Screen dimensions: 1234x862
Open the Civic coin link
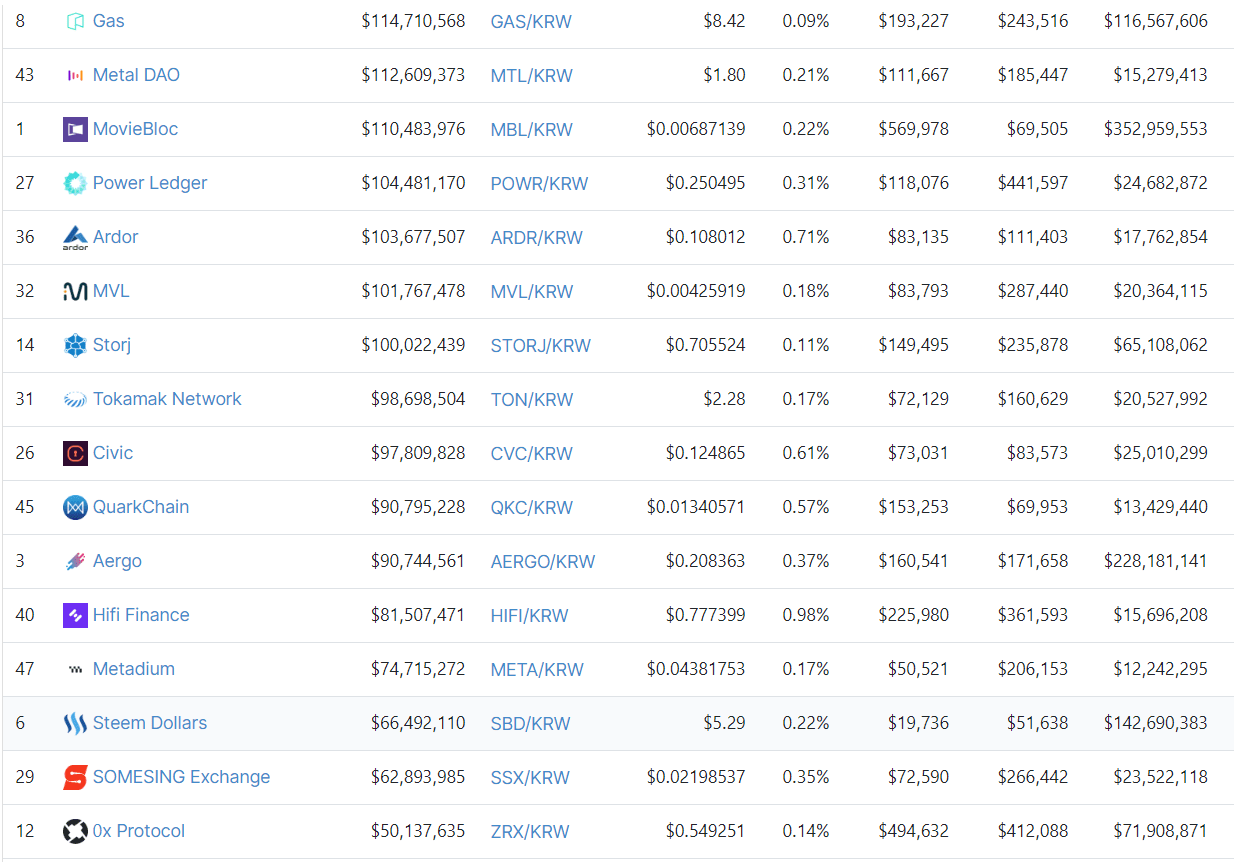pos(113,453)
